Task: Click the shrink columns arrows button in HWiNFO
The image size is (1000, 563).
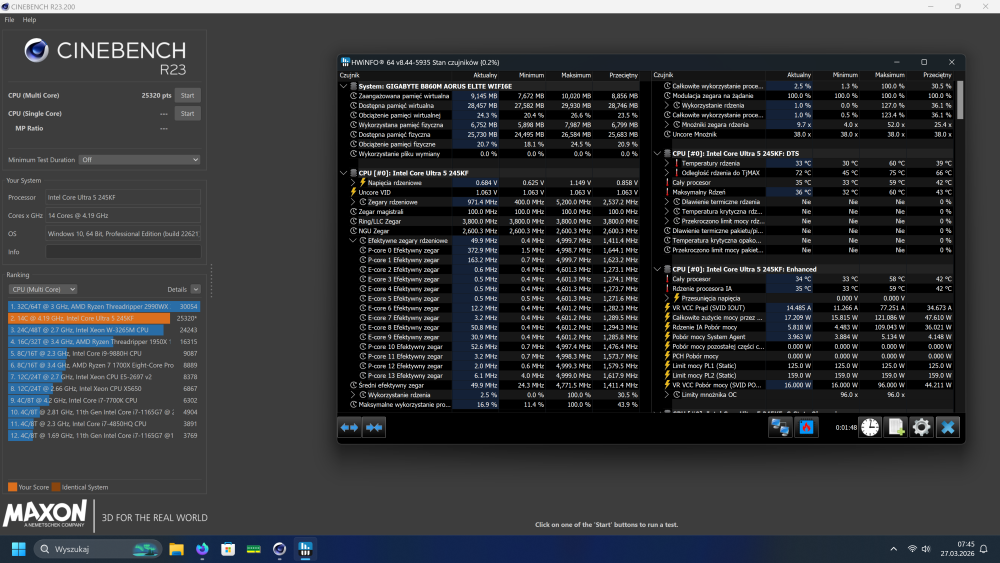Action: [374, 427]
